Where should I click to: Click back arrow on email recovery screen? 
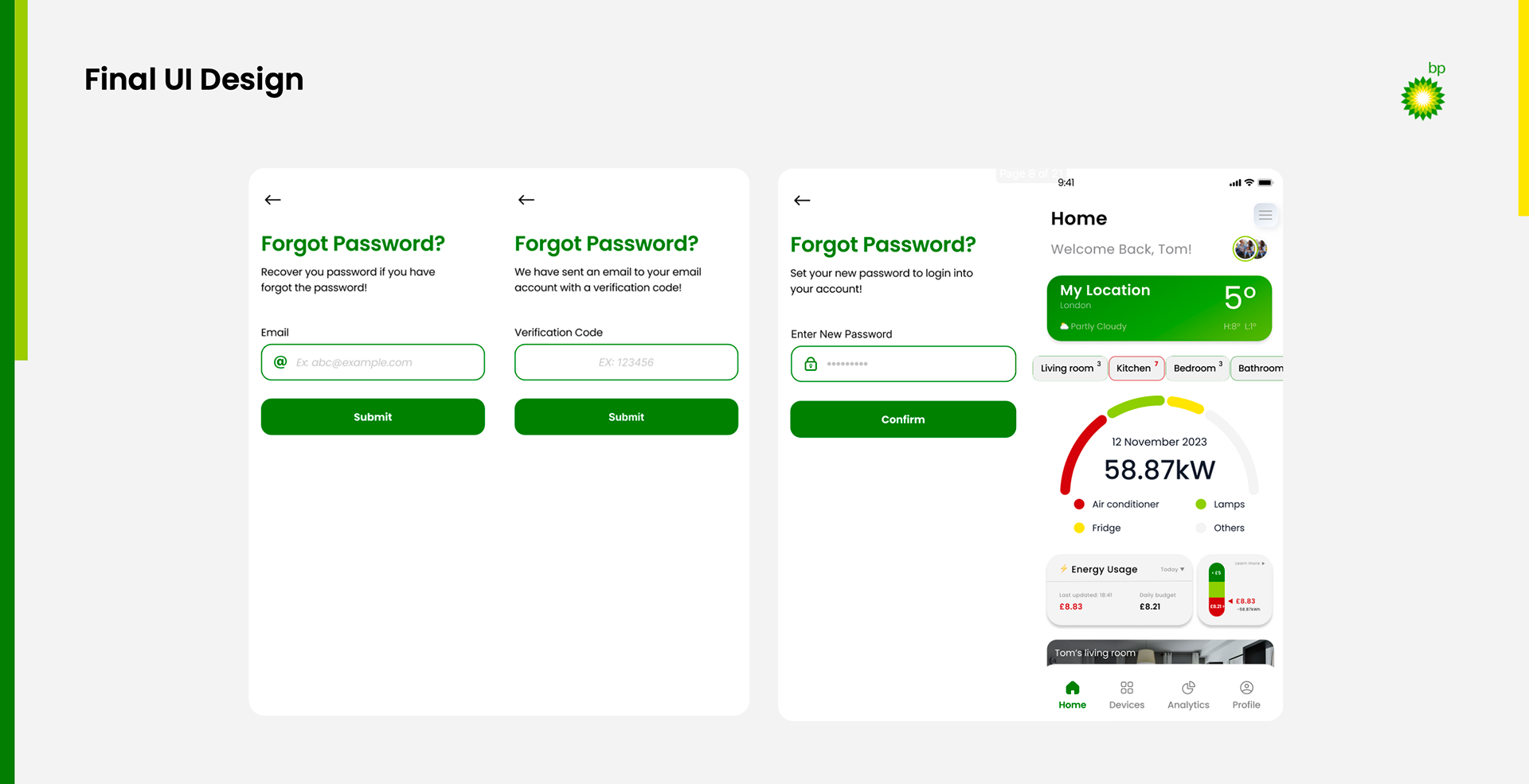[x=272, y=200]
